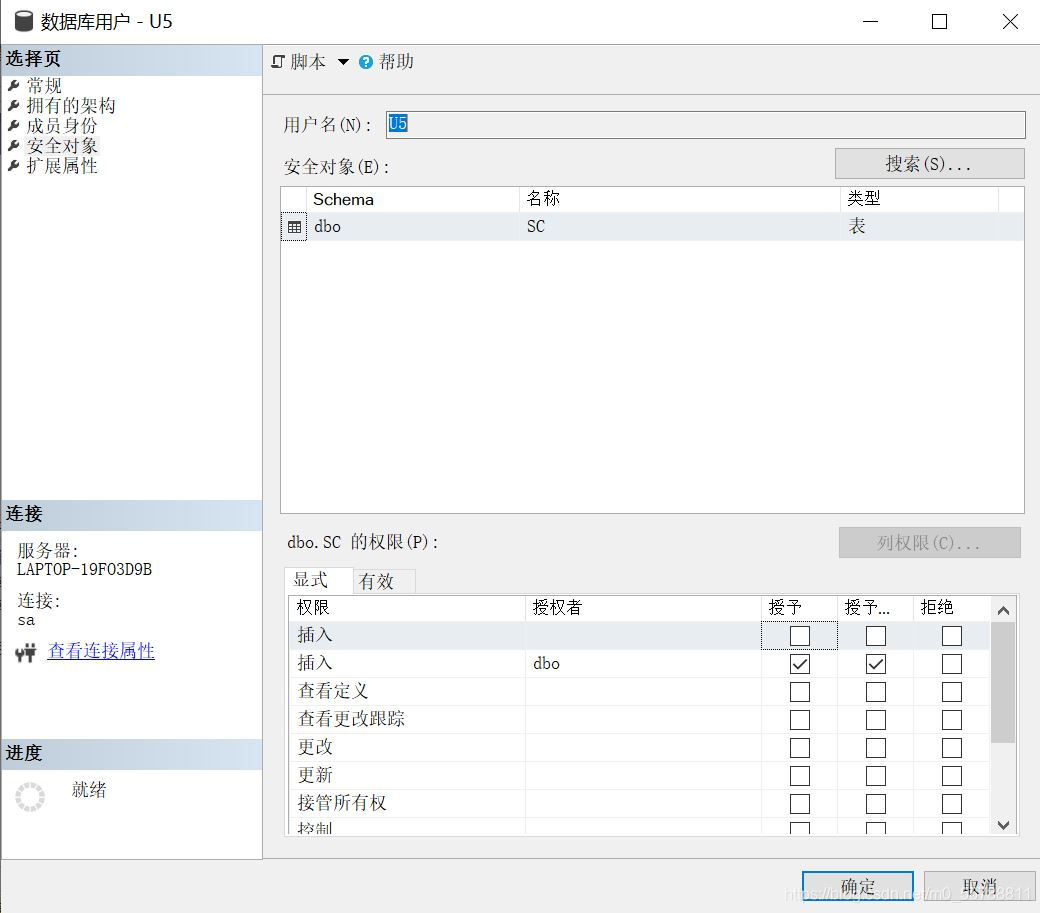
Task: Open the 拥有的架构 page
Action: point(71,105)
